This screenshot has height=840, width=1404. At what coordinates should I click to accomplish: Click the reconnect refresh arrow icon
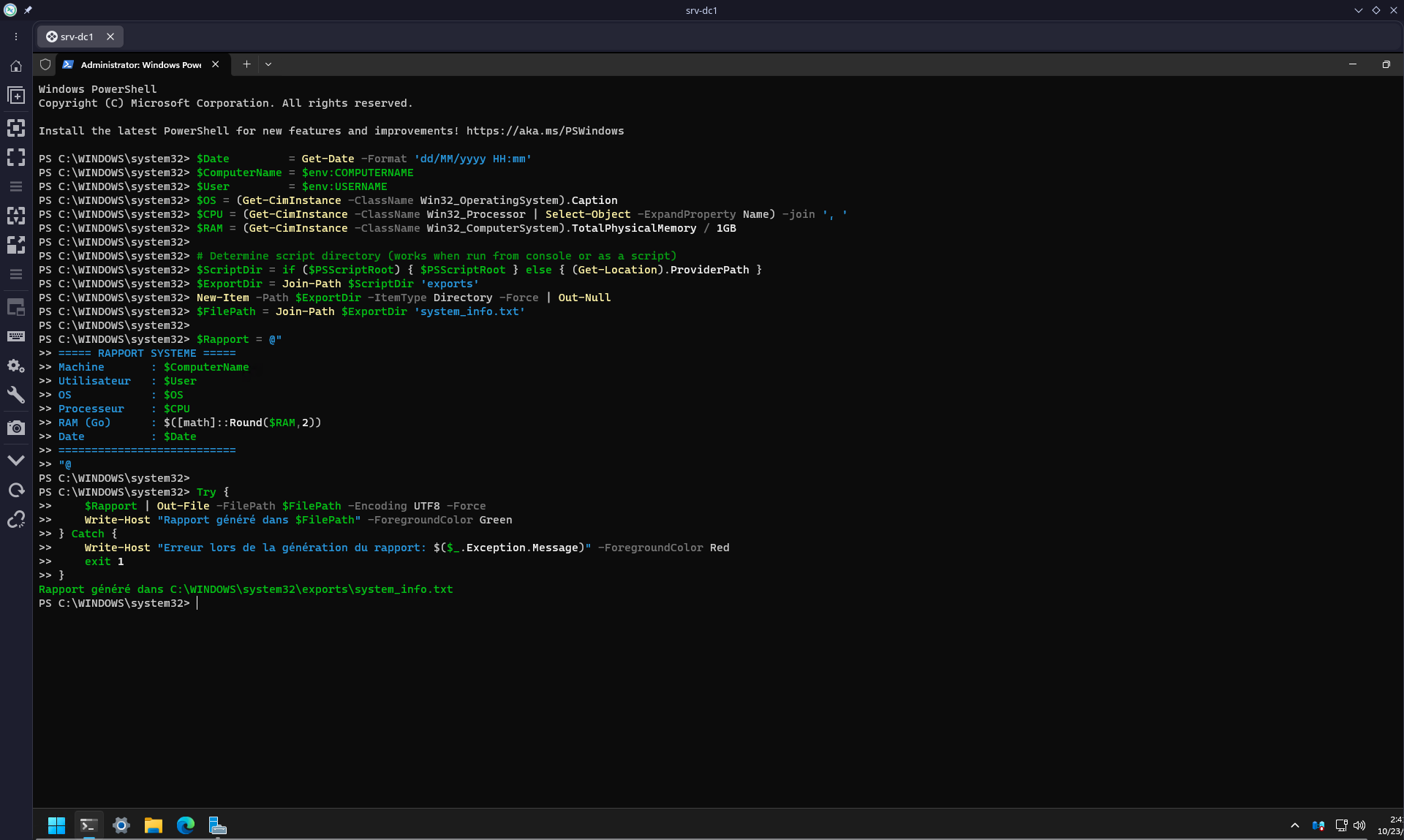(16, 490)
